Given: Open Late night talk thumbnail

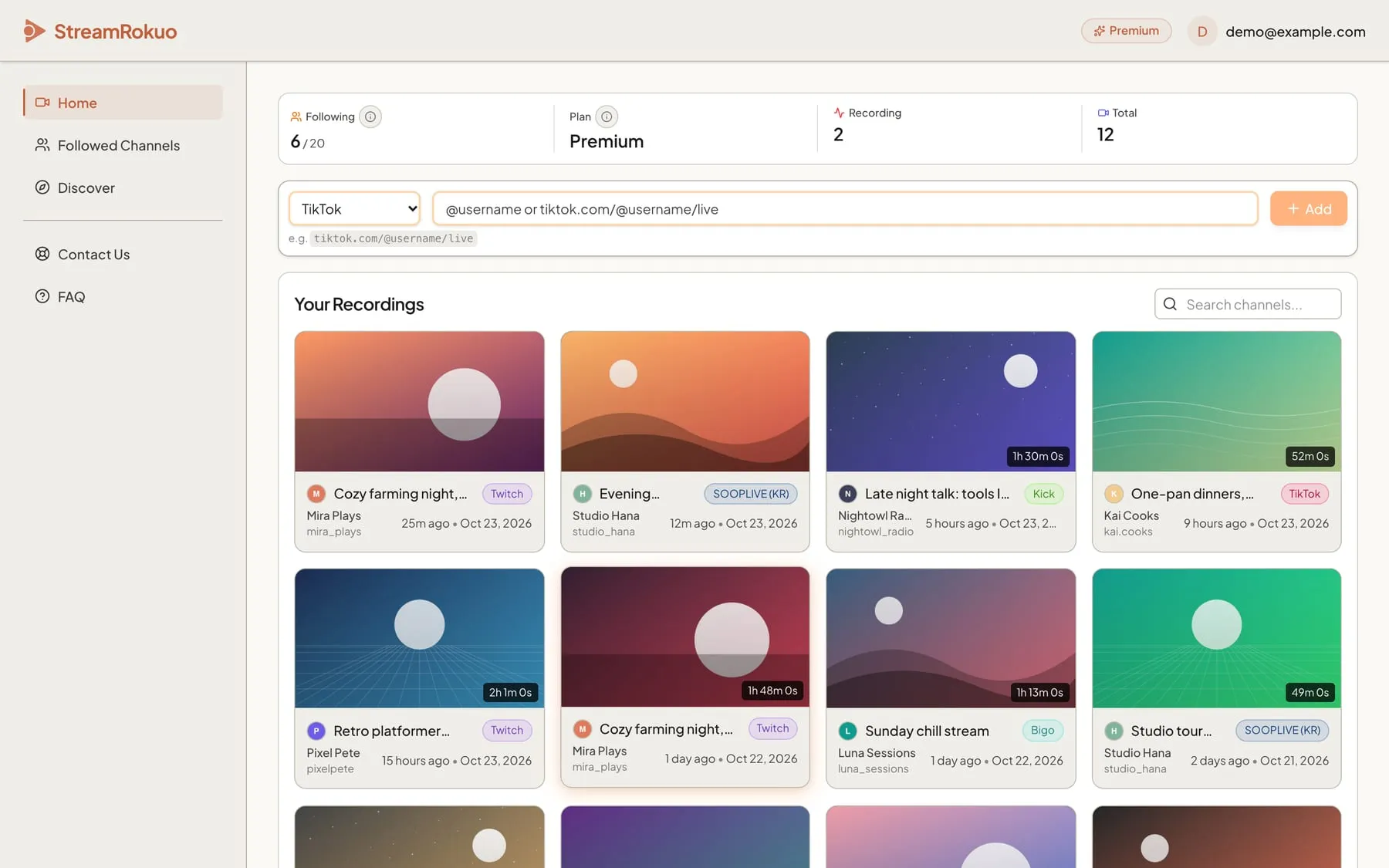Looking at the screenshot, I should point(951,401).
